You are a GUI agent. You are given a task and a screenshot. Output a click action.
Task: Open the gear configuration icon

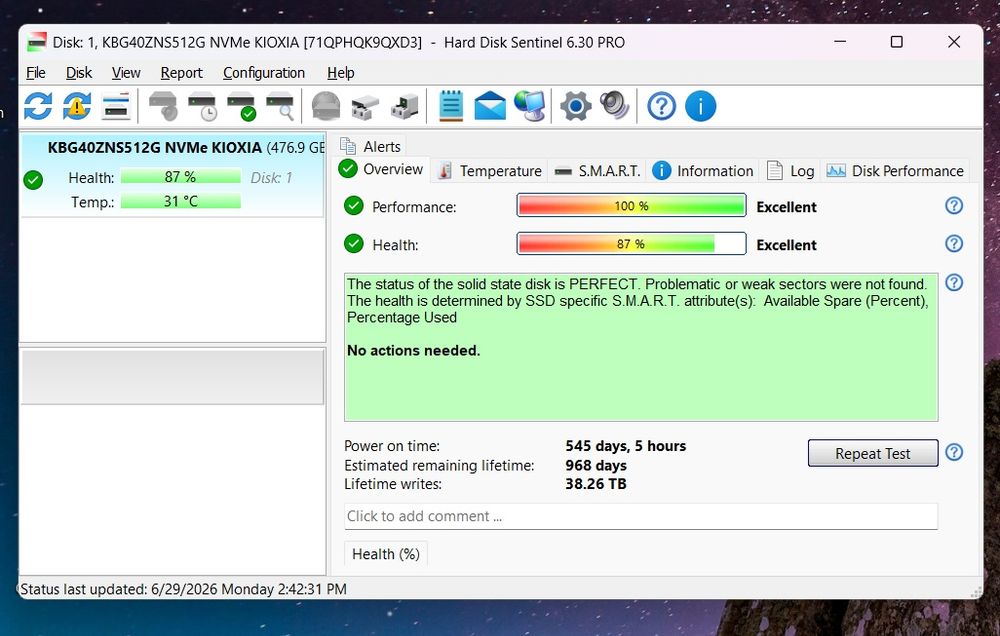click(x=576, y=106)
